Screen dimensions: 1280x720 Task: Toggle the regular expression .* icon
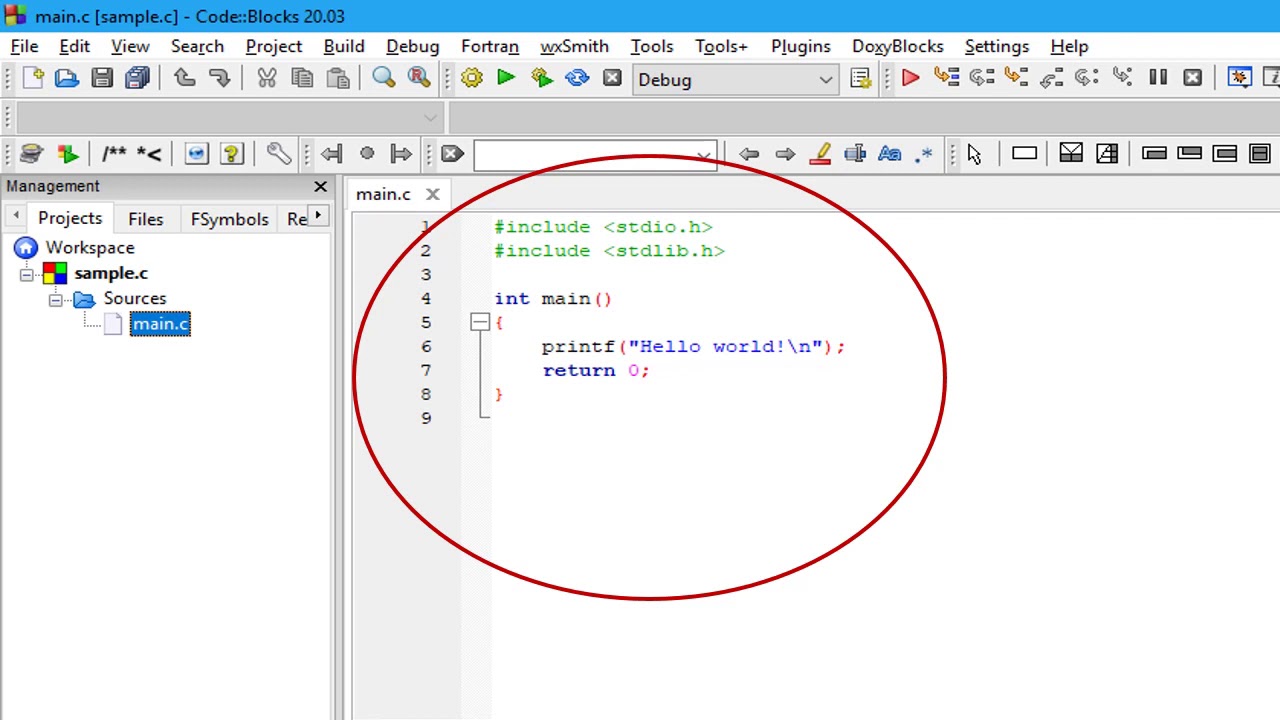[924, 153]
